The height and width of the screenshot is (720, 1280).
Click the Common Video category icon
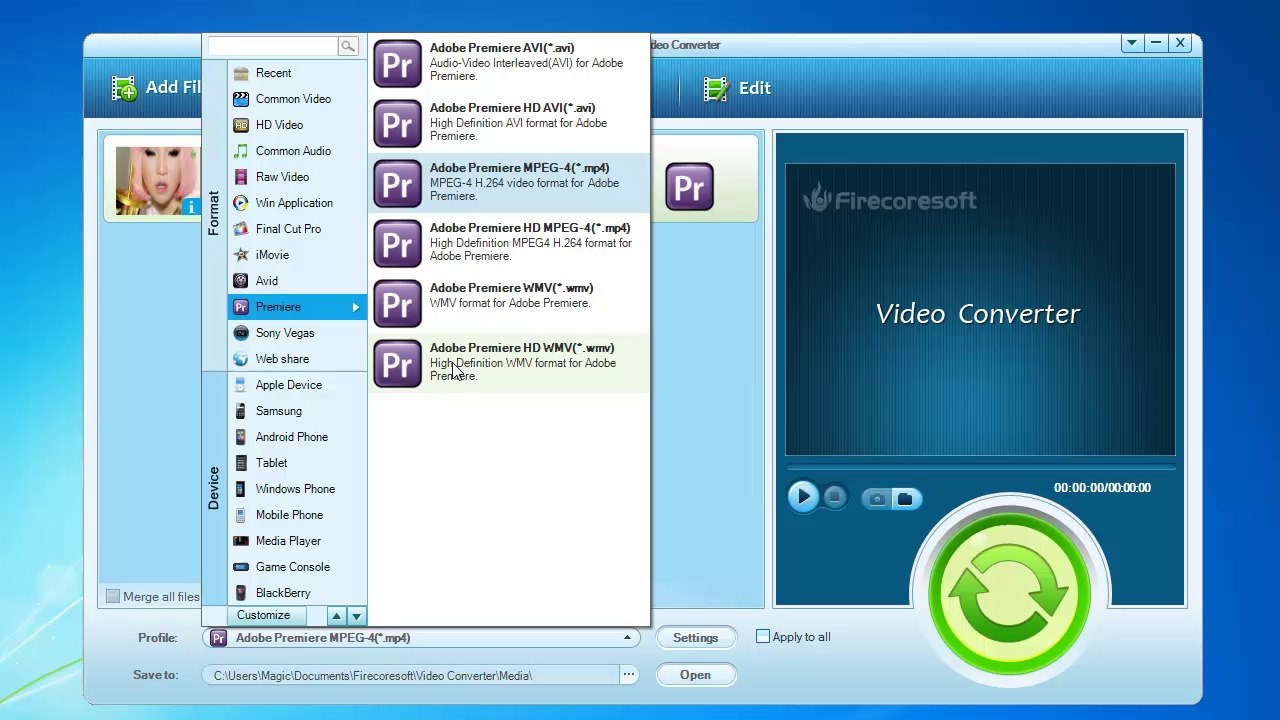click(241, 99)
